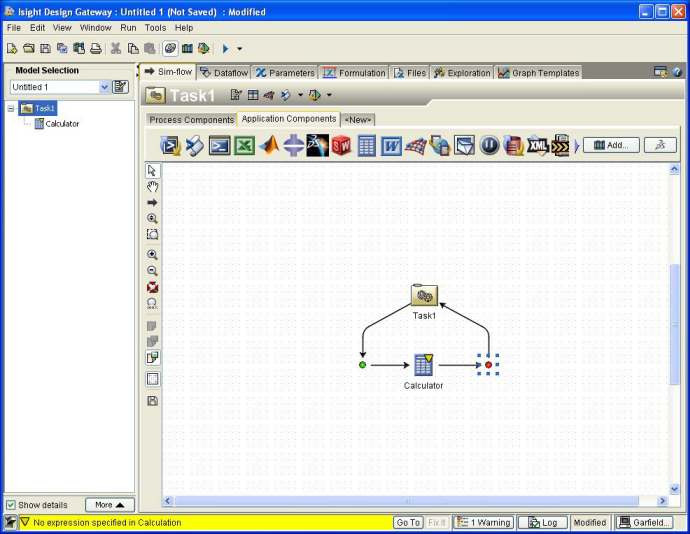Switch to the Formulation tab

pyautogui.click(x=354, y=73)
